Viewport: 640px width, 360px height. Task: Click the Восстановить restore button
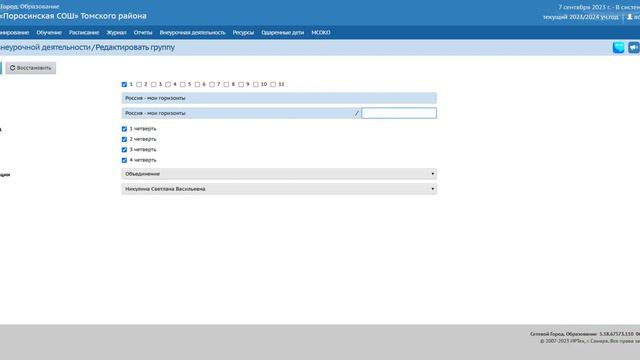pyautogui.click(x=31, y=68)
